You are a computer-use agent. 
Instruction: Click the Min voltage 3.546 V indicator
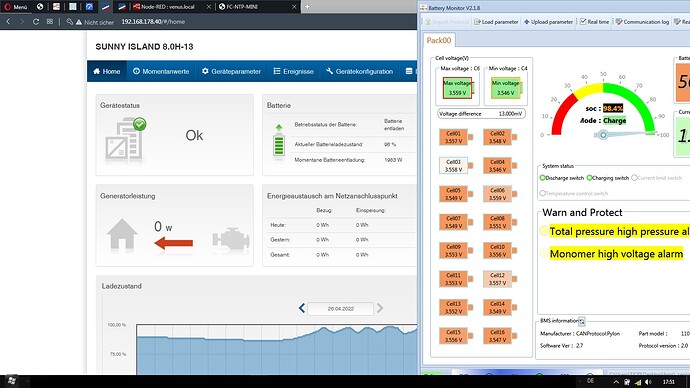pos(506,88)
